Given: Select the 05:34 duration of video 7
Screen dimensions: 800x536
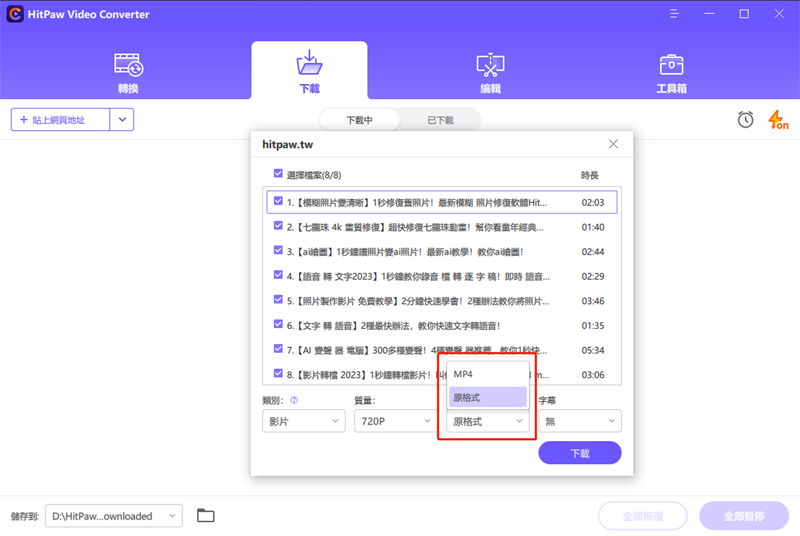Looking at the screenshot, I should point(593,350).
